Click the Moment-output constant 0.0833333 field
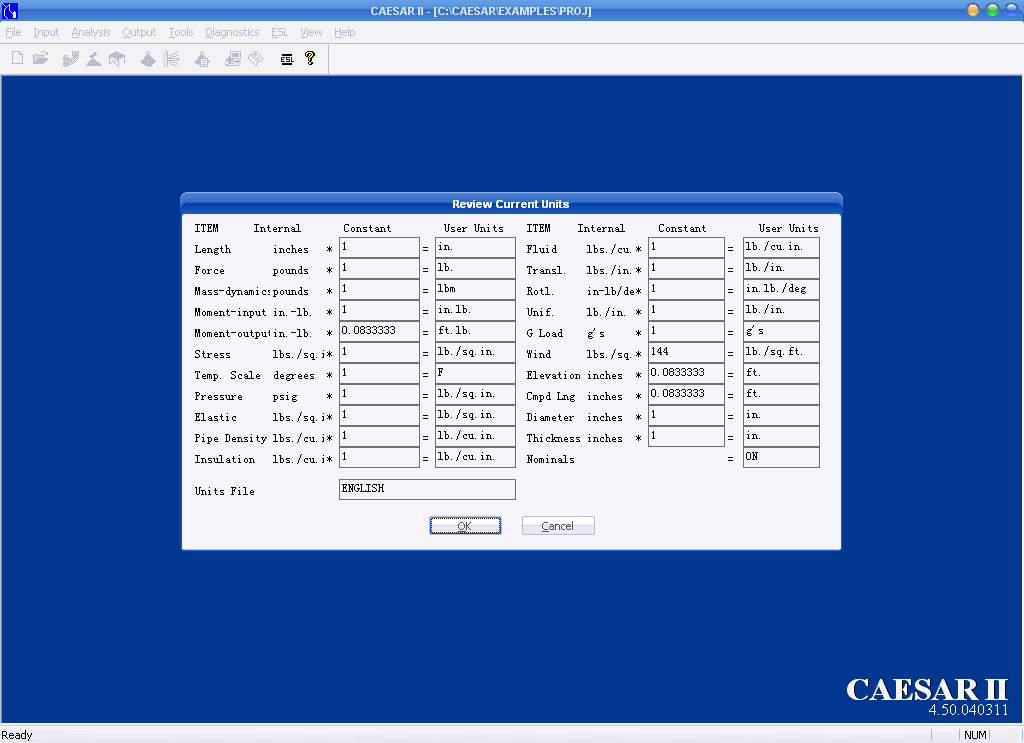This screenshot has height=743, width=1024. coord(379,331)
